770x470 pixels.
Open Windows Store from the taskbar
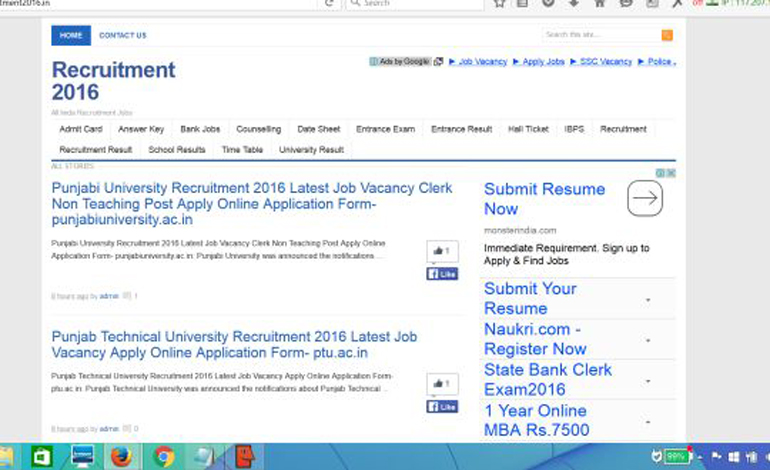pyautogui.click(x=42, y=457)
